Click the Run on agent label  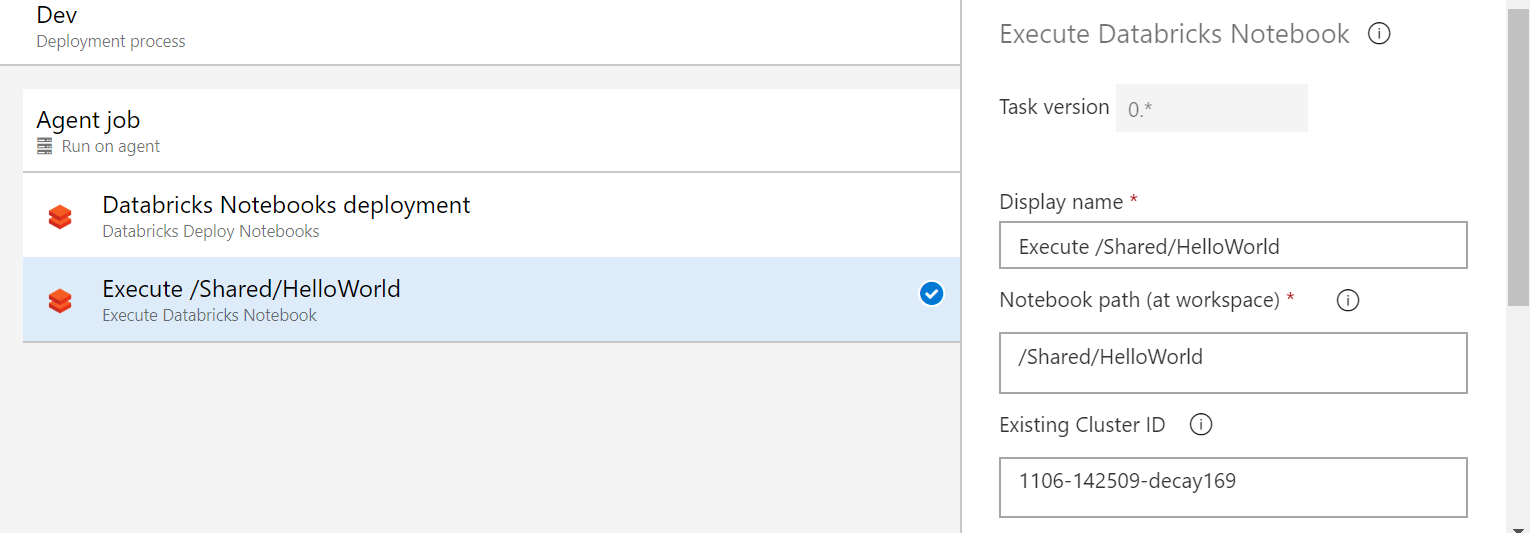coord(111,147)
